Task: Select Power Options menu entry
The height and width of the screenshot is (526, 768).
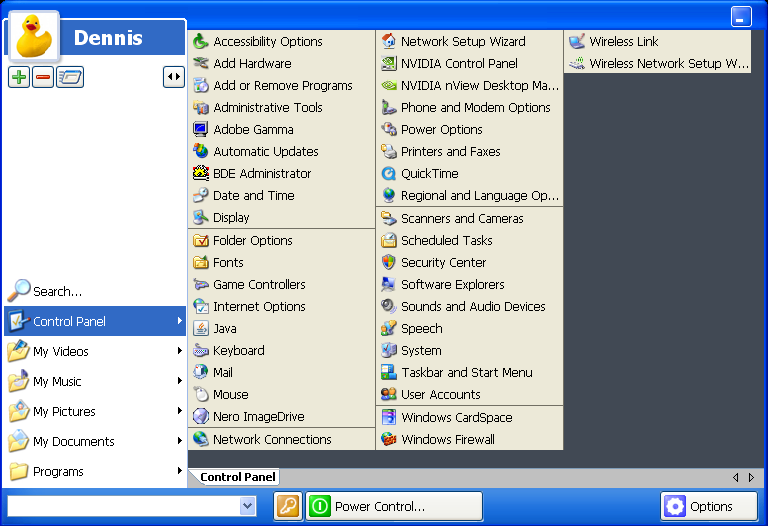Action: point(470,129)
